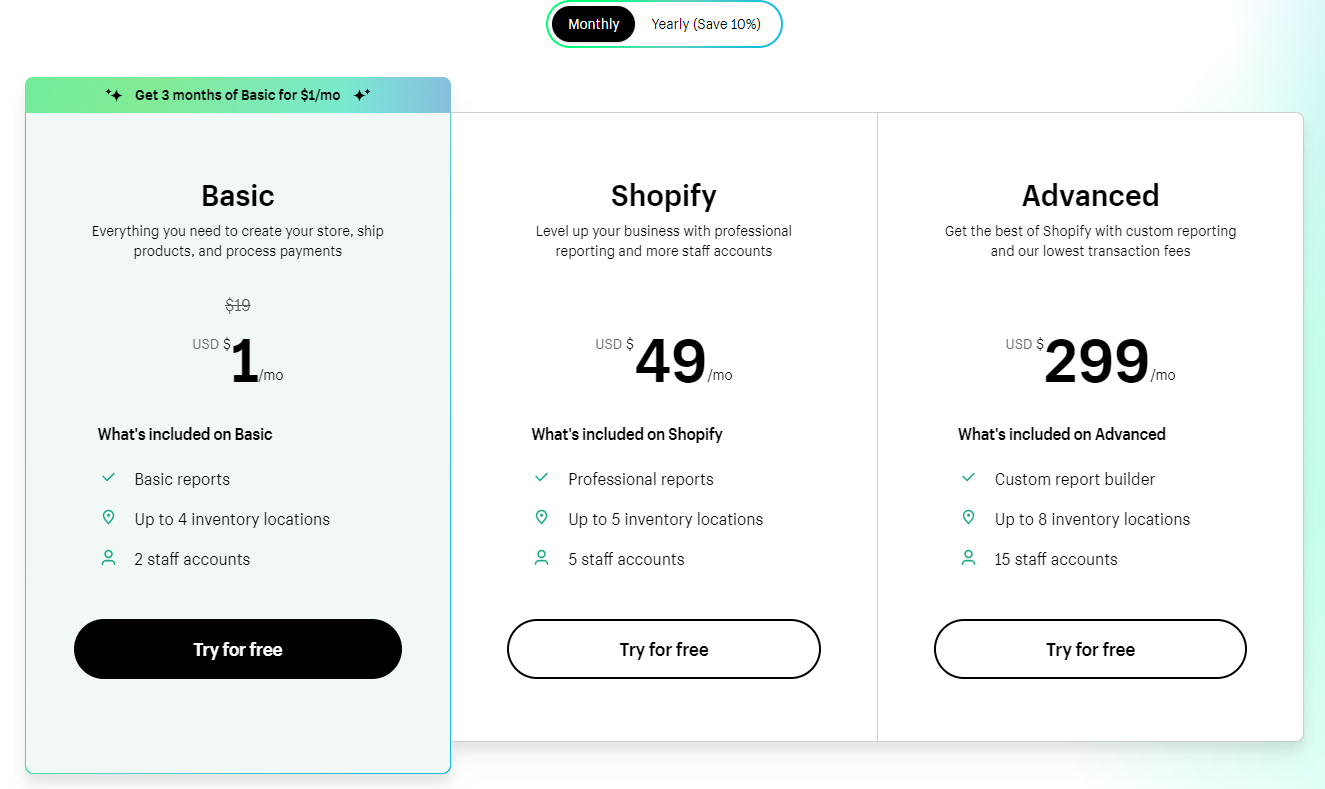Click the sparkle icon right of the promo banner text

[362, 95]
